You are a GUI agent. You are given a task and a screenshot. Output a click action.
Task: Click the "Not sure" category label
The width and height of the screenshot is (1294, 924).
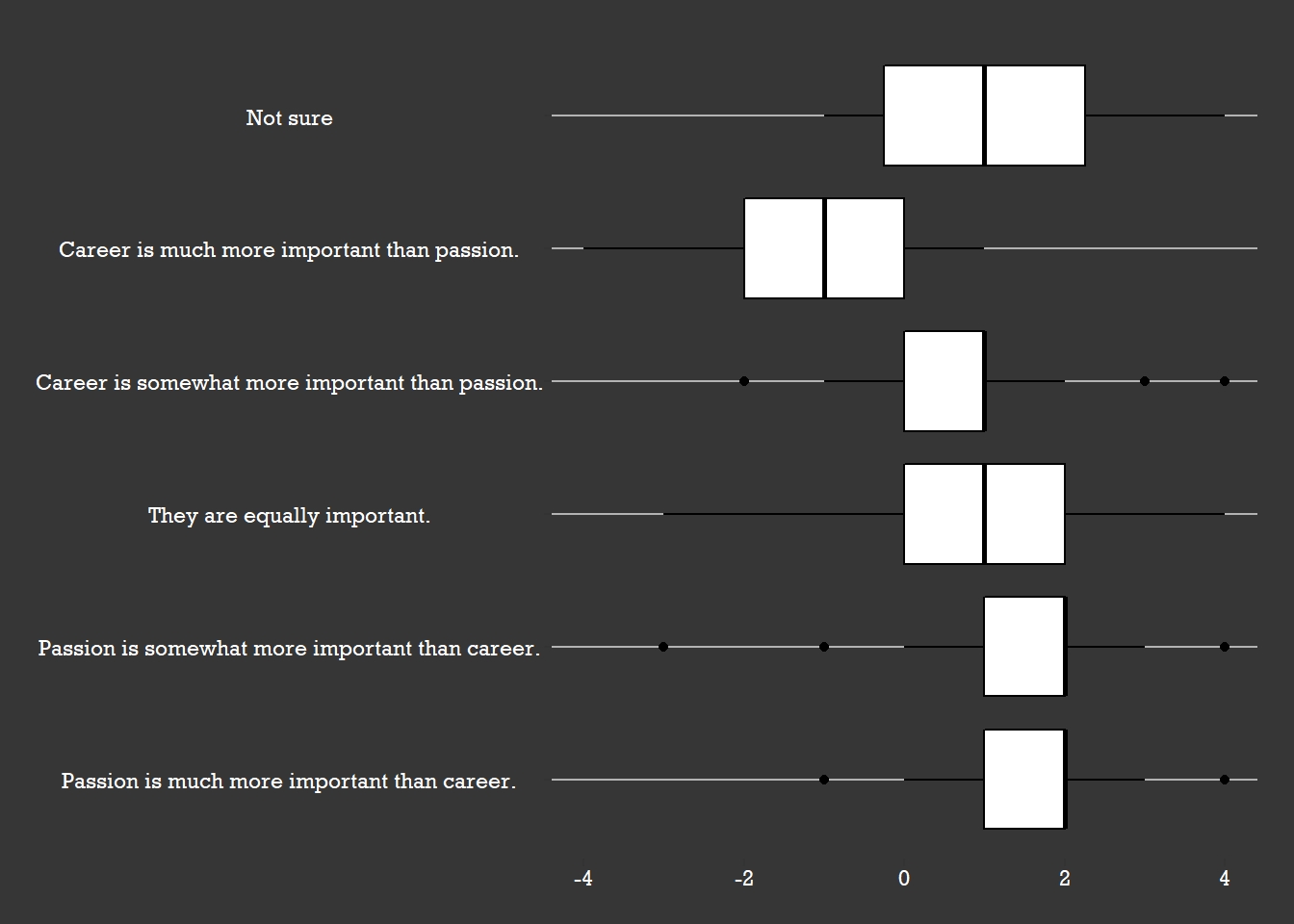(x=289, y=117)
